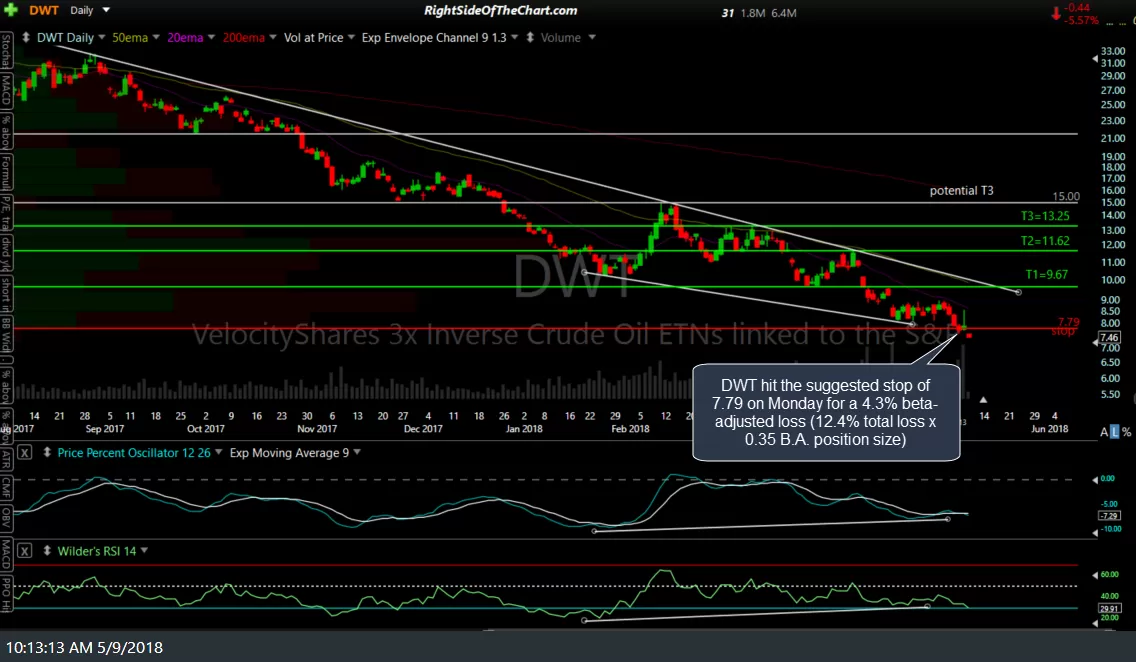Screen dimensions: 1136x662
Task: Close the Wilder's RSI pane
Action: pos(25,551)
